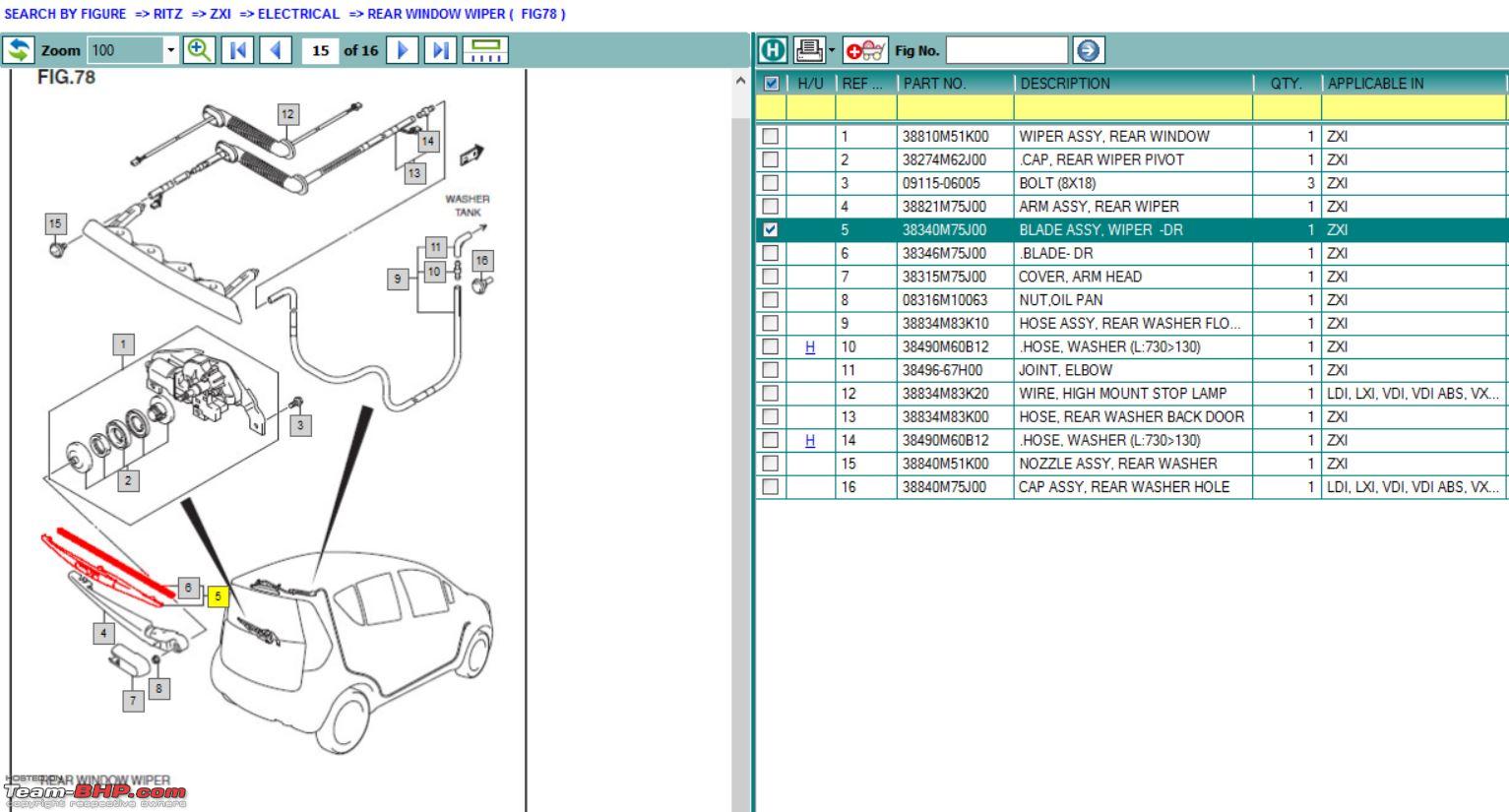Sort by the QTY. column header
The image size is (1509, 812).
[x=1287, y=84]
